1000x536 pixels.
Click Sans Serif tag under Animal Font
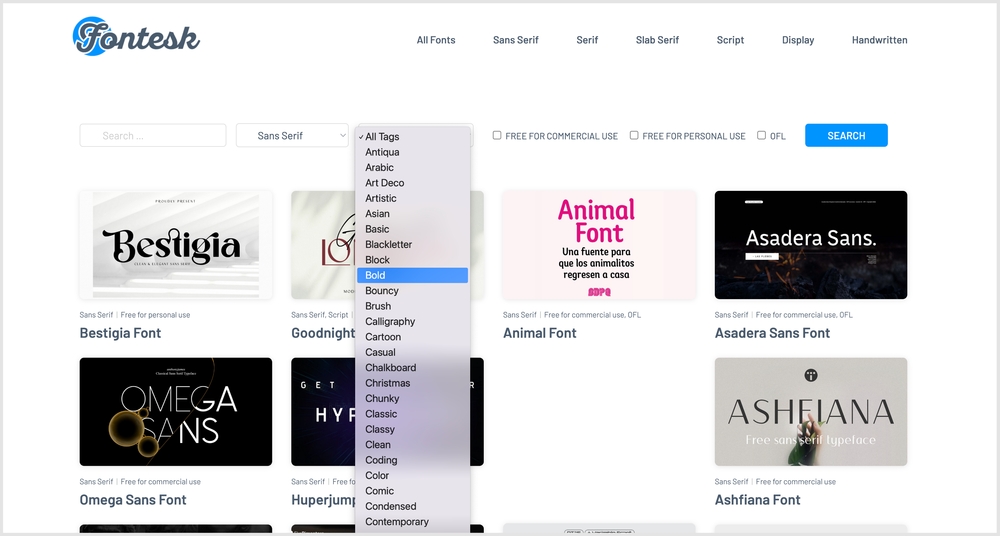pyautogui.click(x=520, y=315)
